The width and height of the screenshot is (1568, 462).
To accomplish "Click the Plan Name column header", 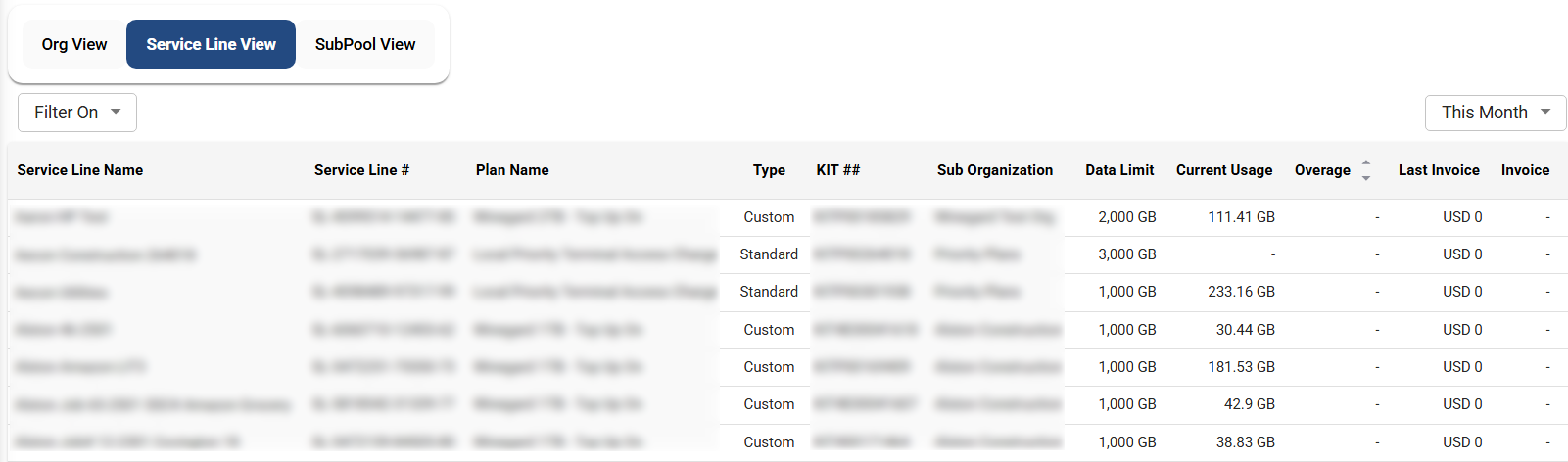I will click(512, 170).
